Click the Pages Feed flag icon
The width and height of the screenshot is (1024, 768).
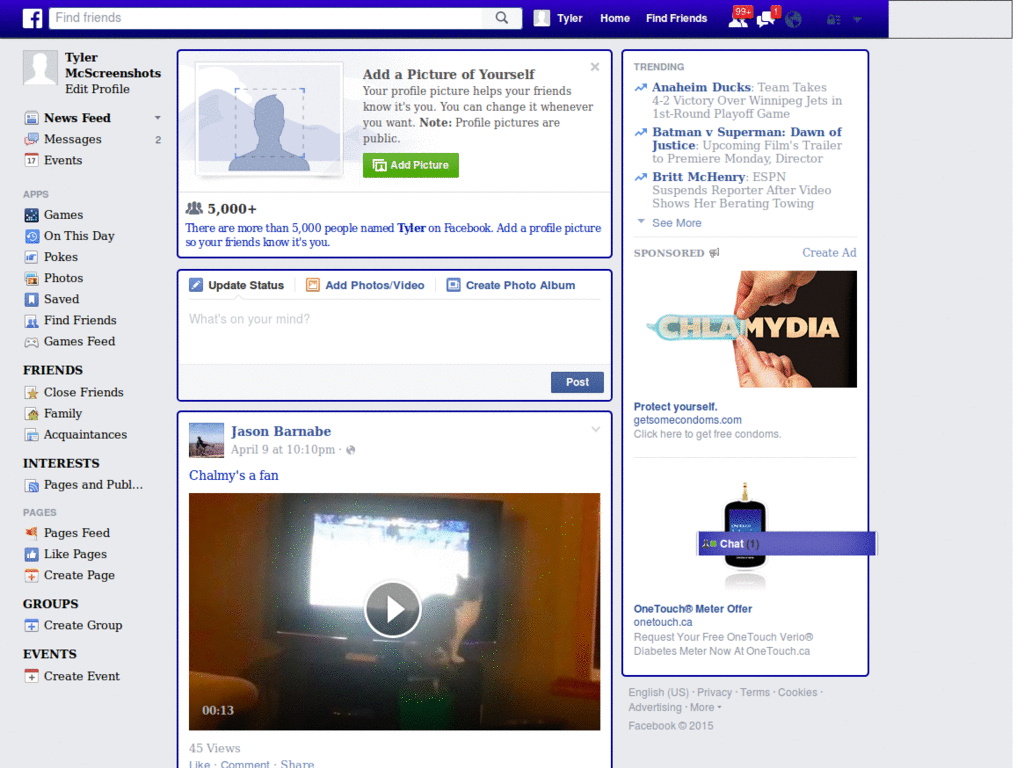click(31, 533)
